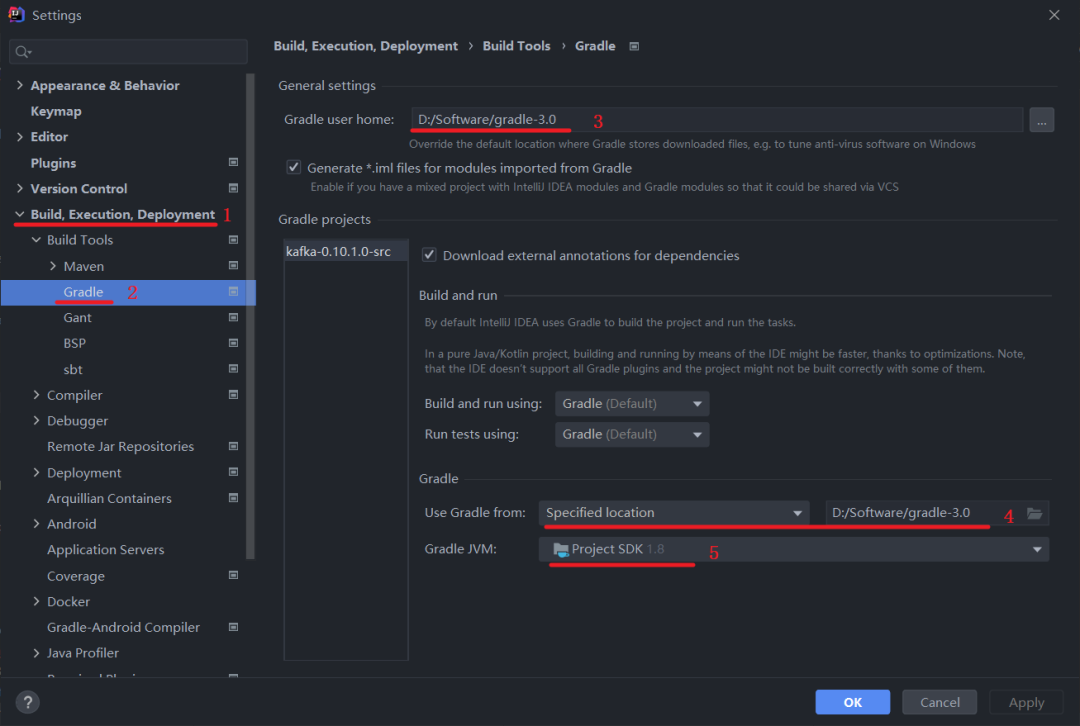
Task: Expand the Debugger settings node
Action: coord(37,420)
